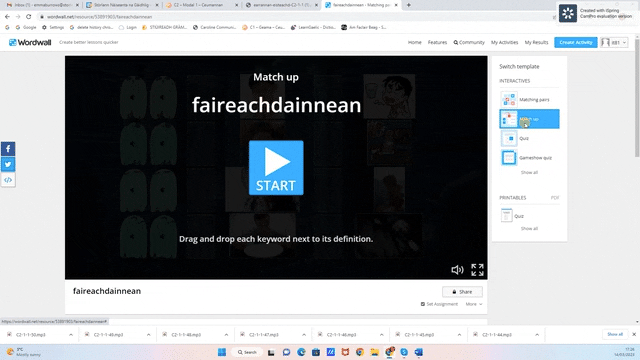The height and width of the screenshot is (360, 640).
Task: Click the Share button
Action: (x=462, y=292)
